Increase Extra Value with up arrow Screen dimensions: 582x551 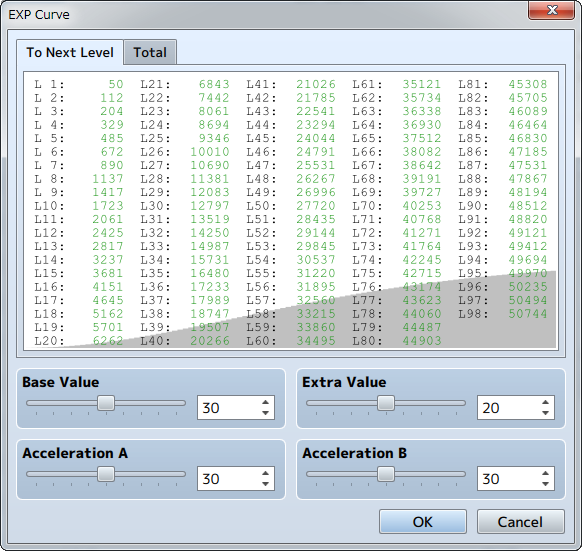coord(545,402)
